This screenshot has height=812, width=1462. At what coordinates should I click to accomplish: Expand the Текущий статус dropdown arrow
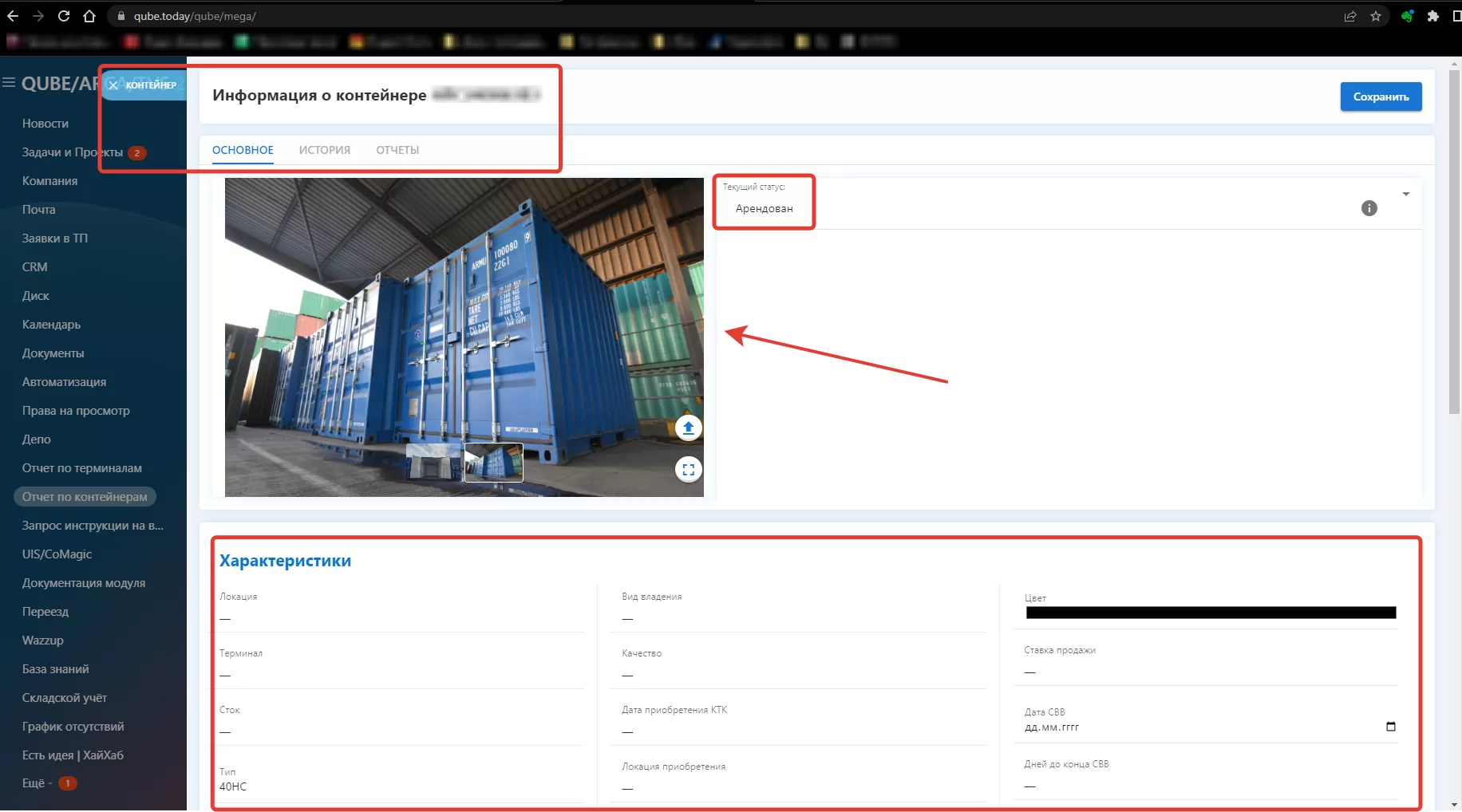tap(1406, 194)
